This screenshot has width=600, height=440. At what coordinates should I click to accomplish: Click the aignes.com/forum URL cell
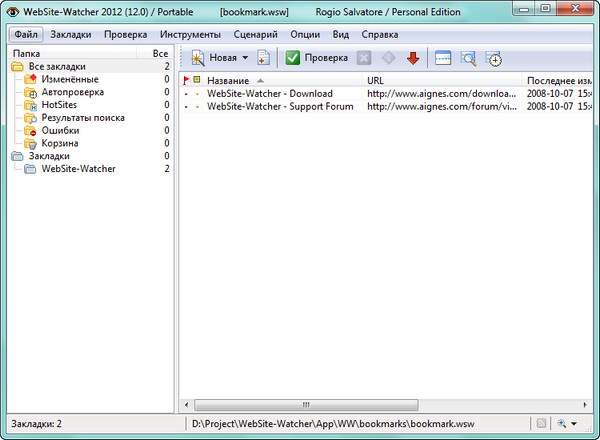[442, 106]
